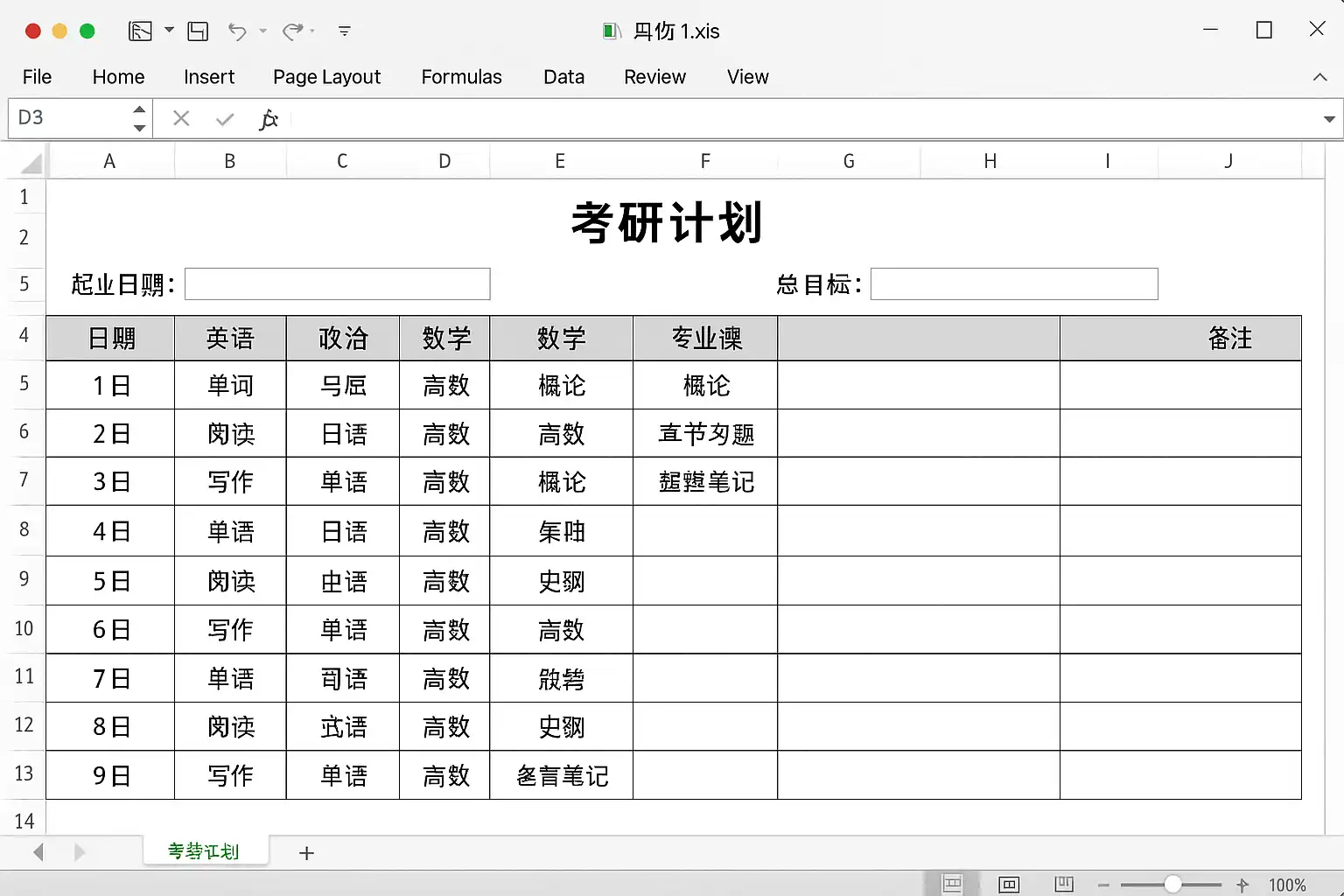Add a new sheet with the plus button

(306, 852)
